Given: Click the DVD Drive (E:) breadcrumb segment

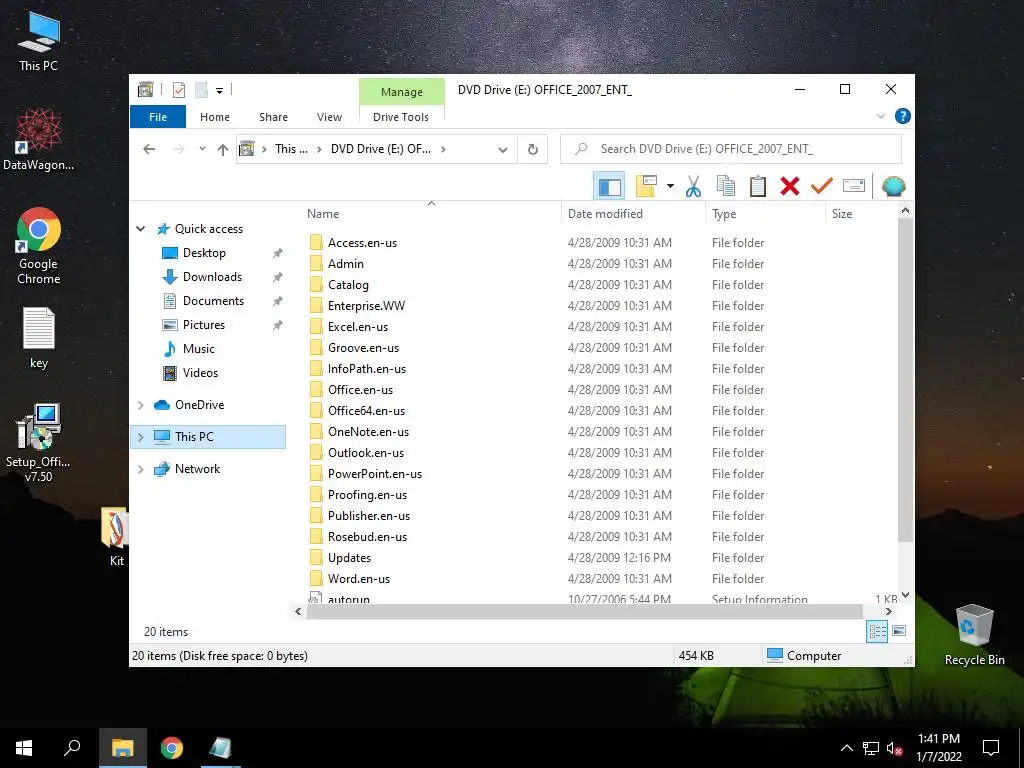Looking at the screenshot, I should pyautogui.click(x=381, y=149).
